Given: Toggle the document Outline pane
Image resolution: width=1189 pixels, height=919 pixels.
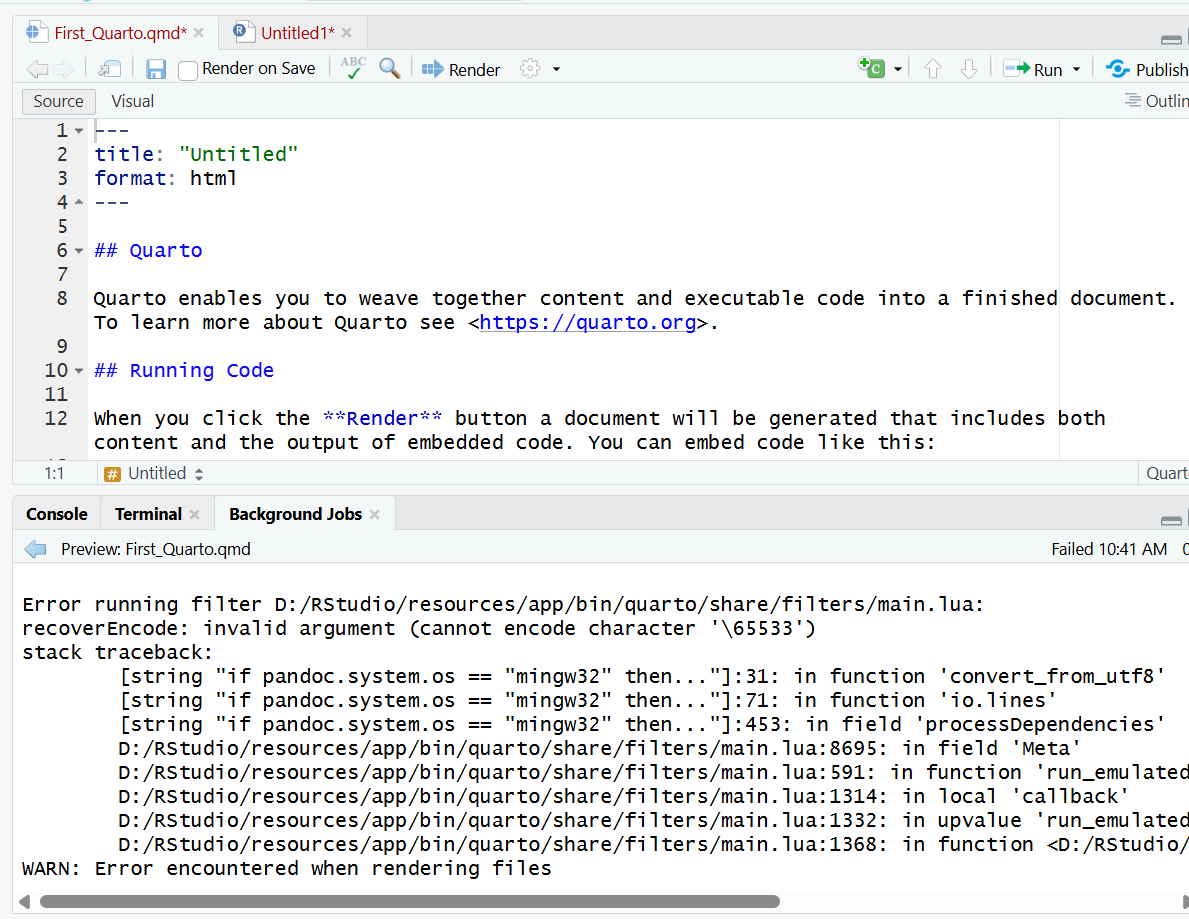Looking at the screenshot, I should pos(1156,101).
